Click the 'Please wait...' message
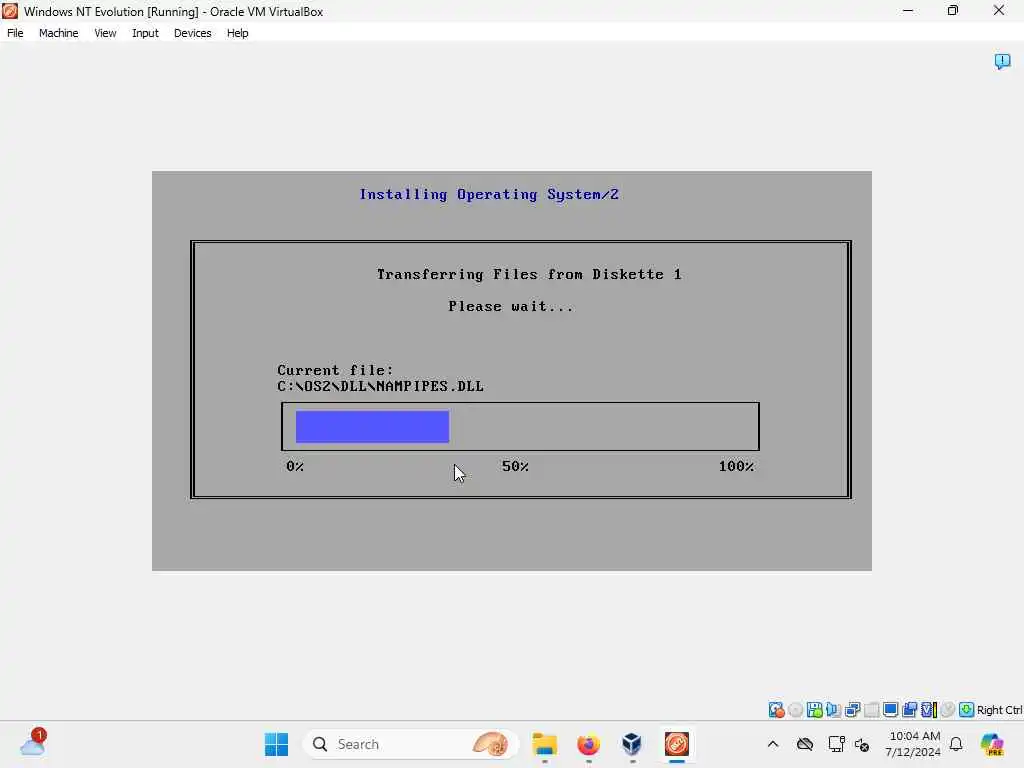 (511, 306)
